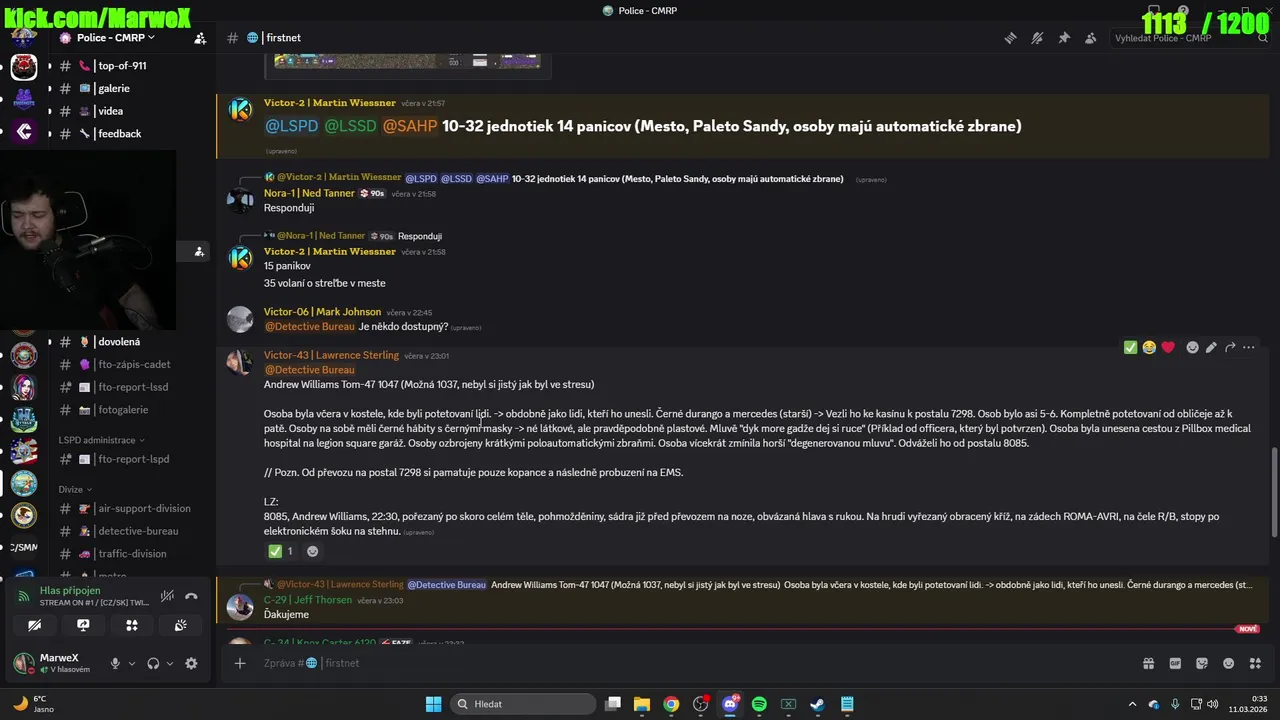The height and width of the screenshot is (720, 1280).
Task: Click @Detective Bureau mention in Mark Johnson message
Action: [x=309, y=327]
